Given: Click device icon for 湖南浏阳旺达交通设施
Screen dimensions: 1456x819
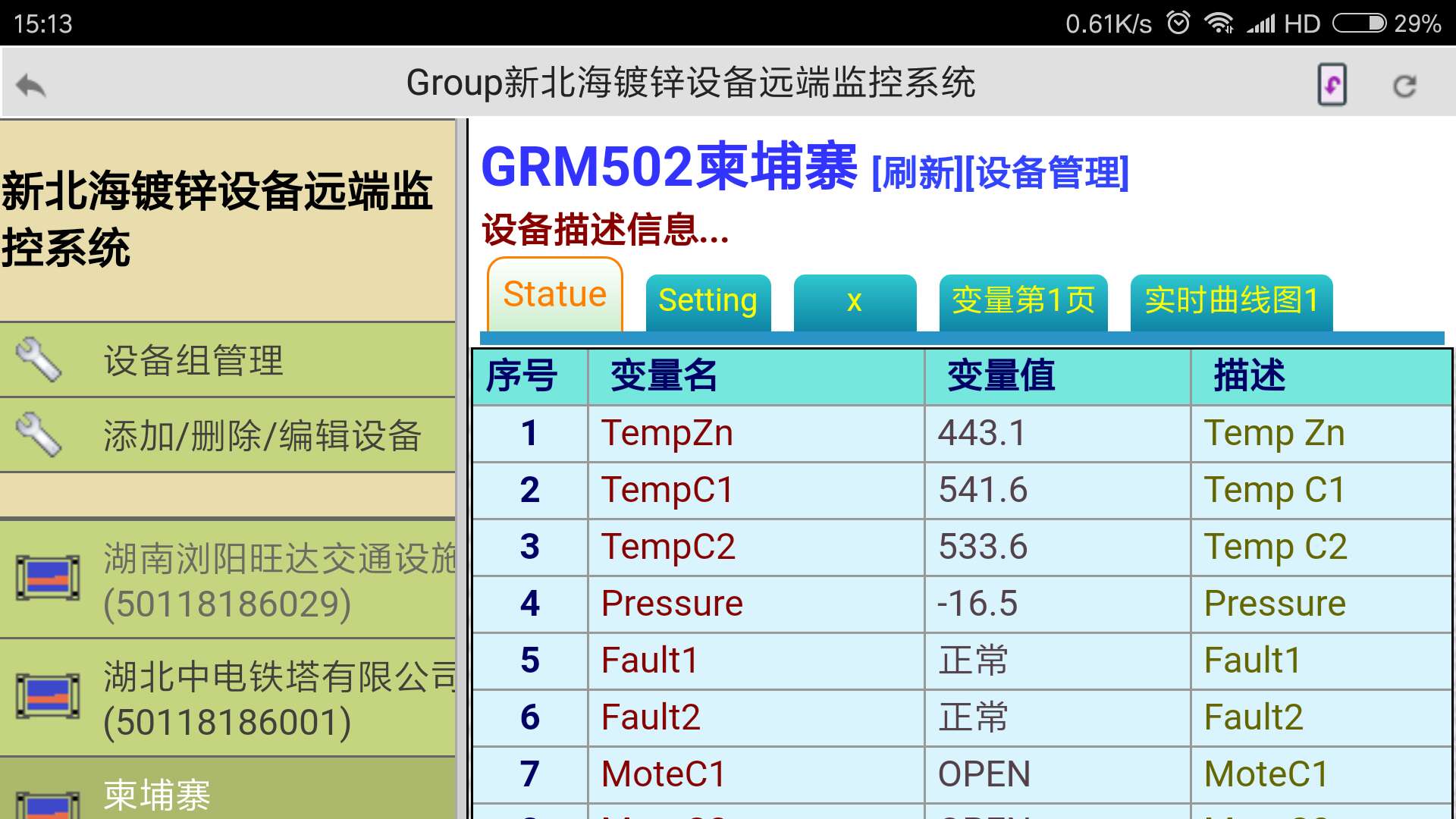Looking at the screenshot, I should pos(48,579).
